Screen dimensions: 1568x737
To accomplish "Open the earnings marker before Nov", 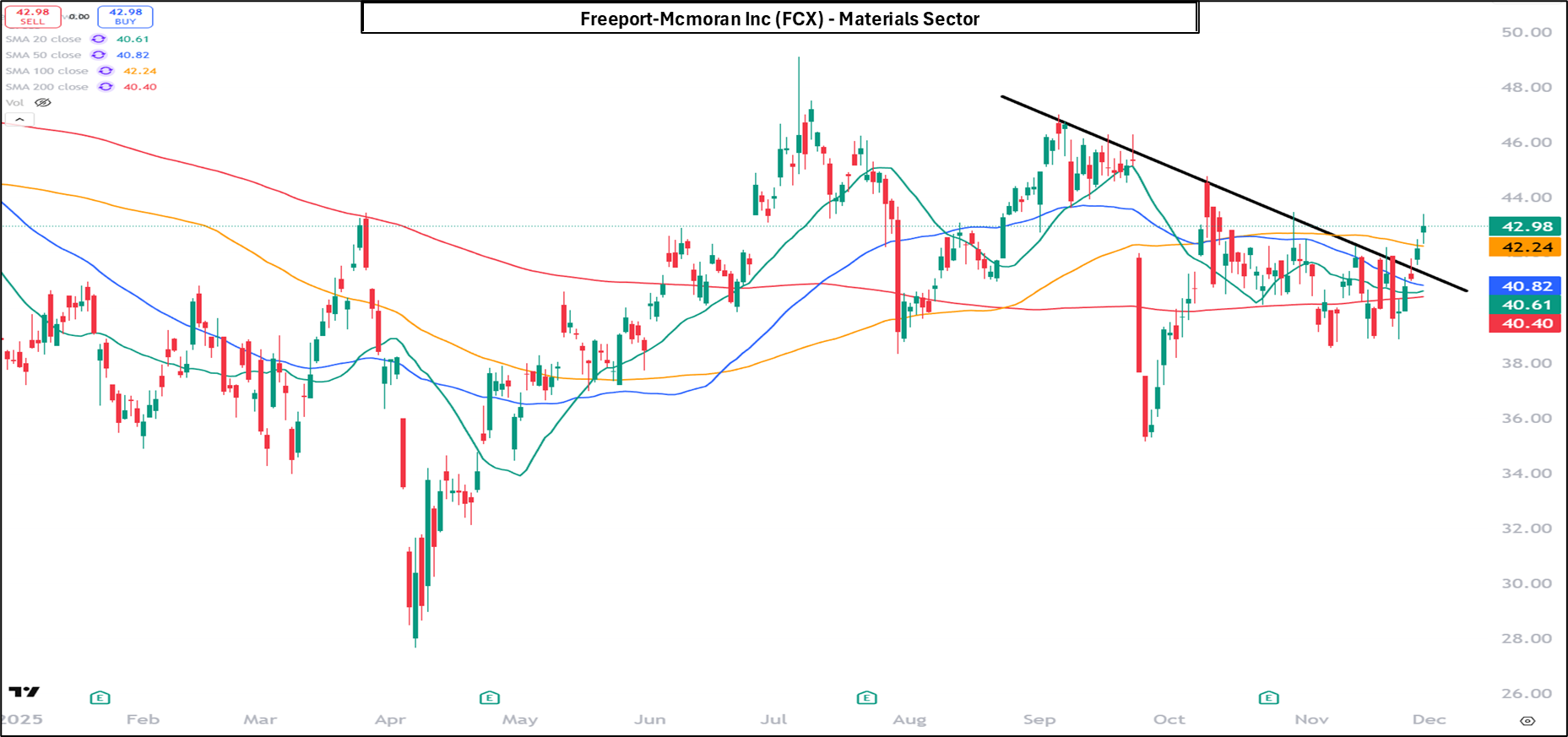I will coord(1268,697).
